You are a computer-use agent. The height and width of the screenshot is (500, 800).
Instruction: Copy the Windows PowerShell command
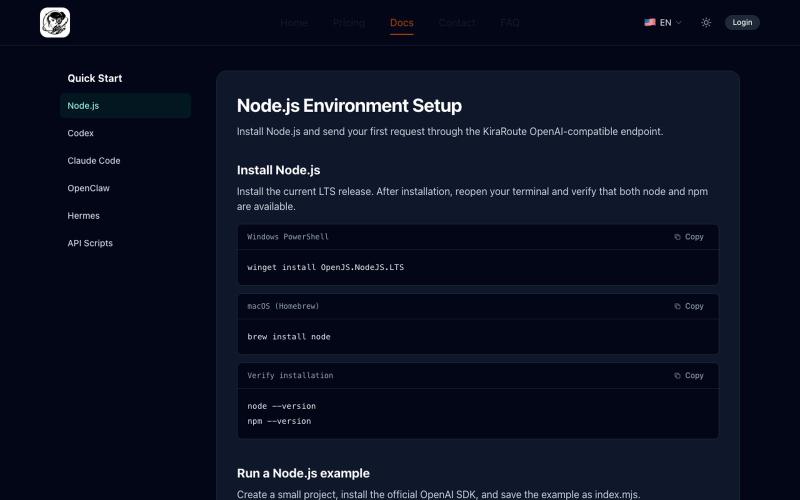pos(689,237)
